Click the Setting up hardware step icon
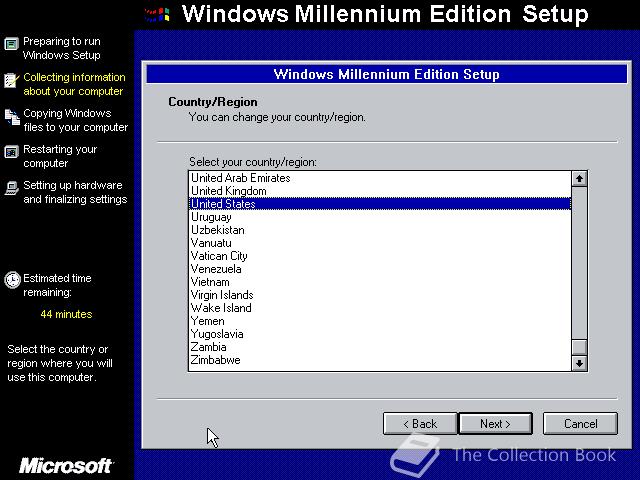 (x=11, y=188)
